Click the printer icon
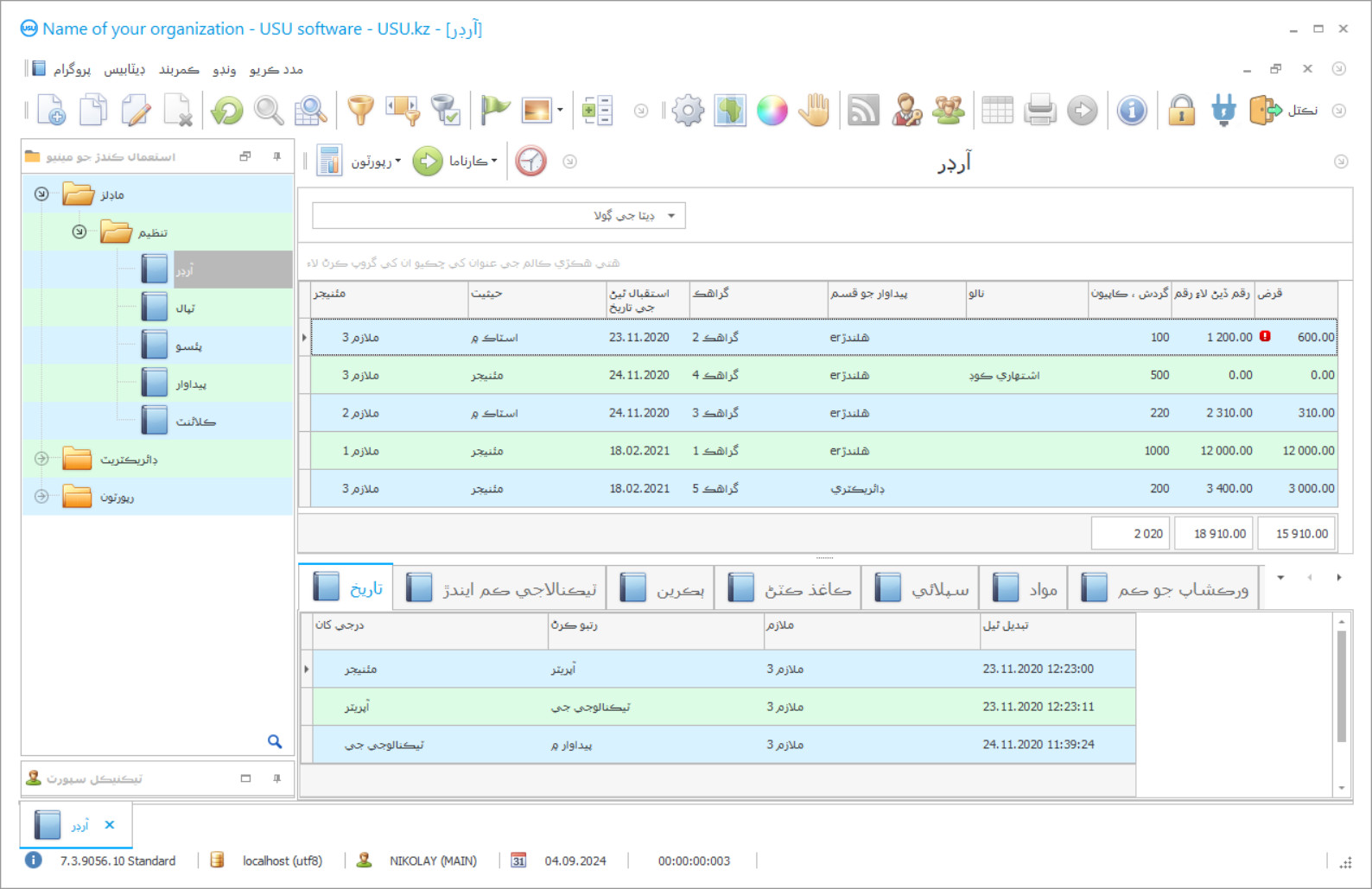Screen dimensions: 1372x889 [x=1039, y=111]
